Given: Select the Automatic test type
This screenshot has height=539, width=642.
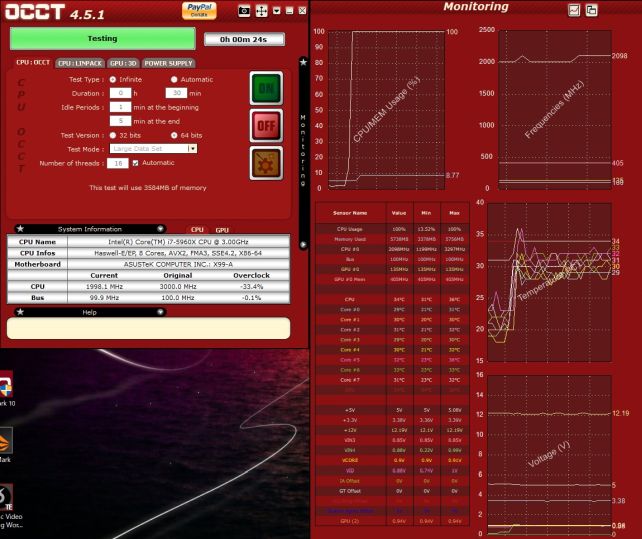Looking at the screenshot, I should 174,79.
